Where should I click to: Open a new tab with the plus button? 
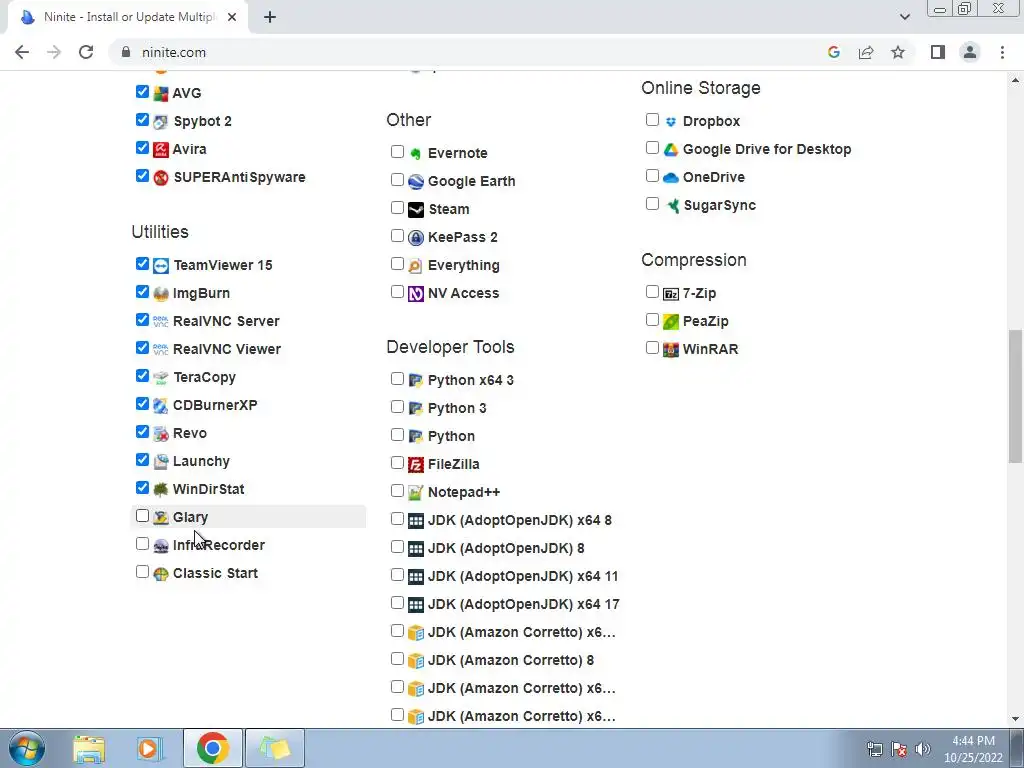click(x=270, y=17)
